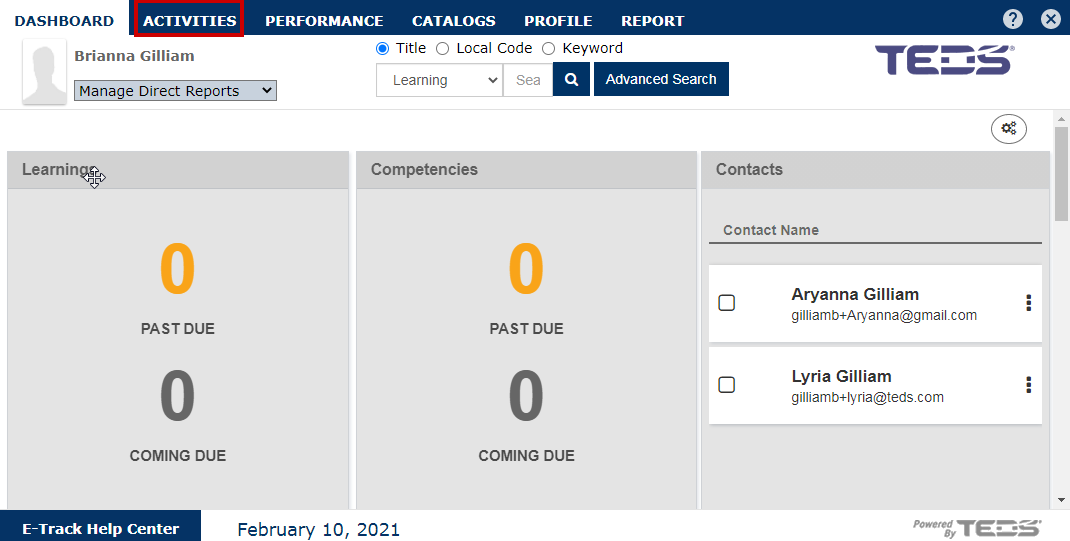Select the Keyword radio button
Viewport: 1070px width, 541px height.
pyautogui.click(x=548, y=48)
